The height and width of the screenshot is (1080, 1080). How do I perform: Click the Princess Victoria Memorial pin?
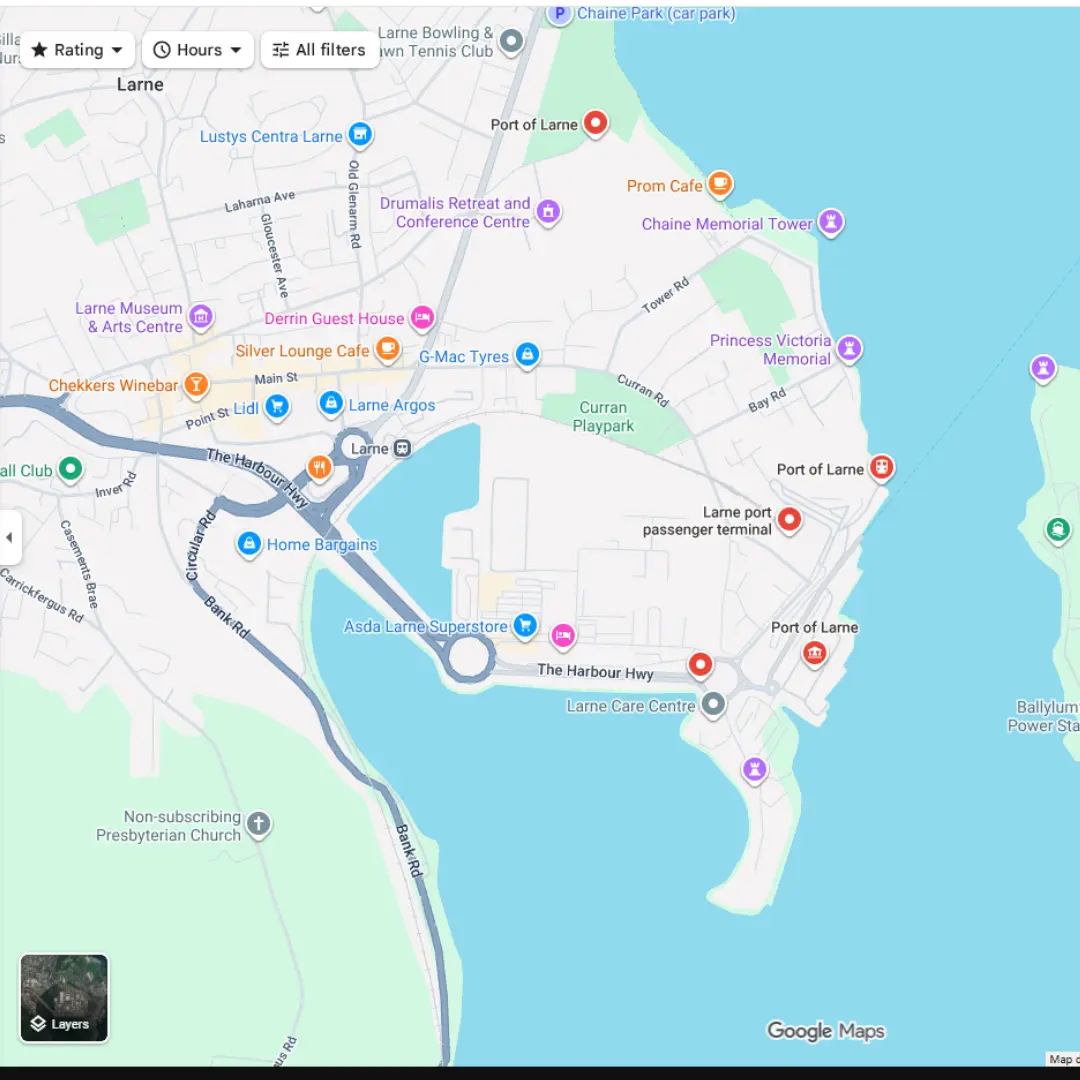[849, 349]
